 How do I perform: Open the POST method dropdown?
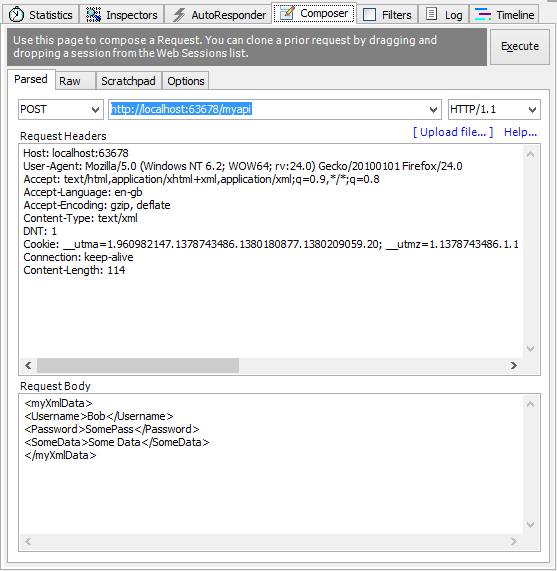coord(61,109)
